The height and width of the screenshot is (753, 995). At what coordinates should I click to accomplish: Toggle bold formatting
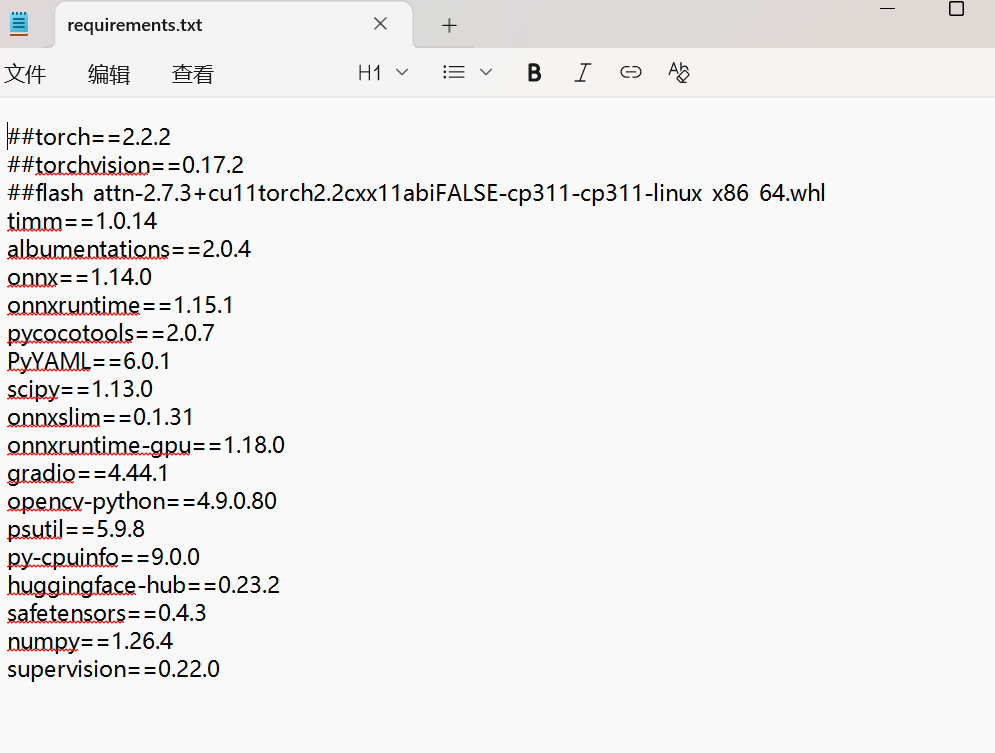[x=534, y=72]
